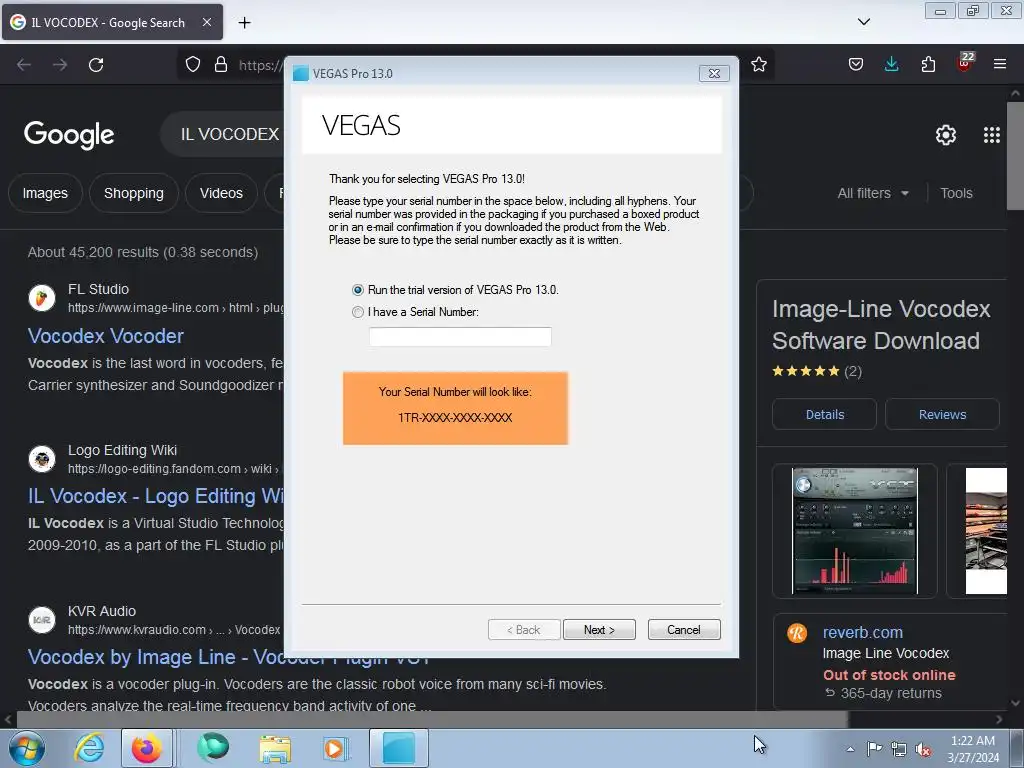This screenshot has height=768, width=1024.
Task: Open network status tray icon
Action: [899, 749]
